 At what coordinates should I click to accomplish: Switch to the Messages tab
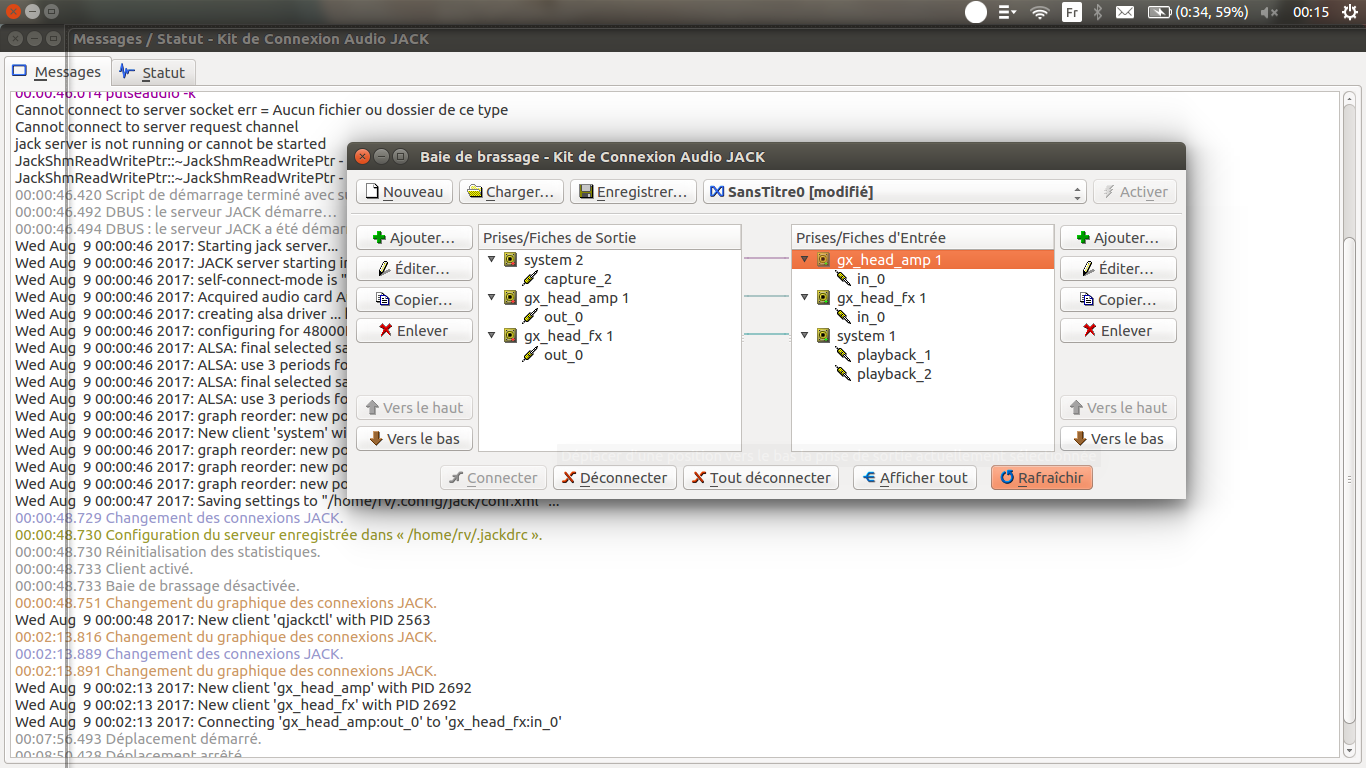coord(57,72)
